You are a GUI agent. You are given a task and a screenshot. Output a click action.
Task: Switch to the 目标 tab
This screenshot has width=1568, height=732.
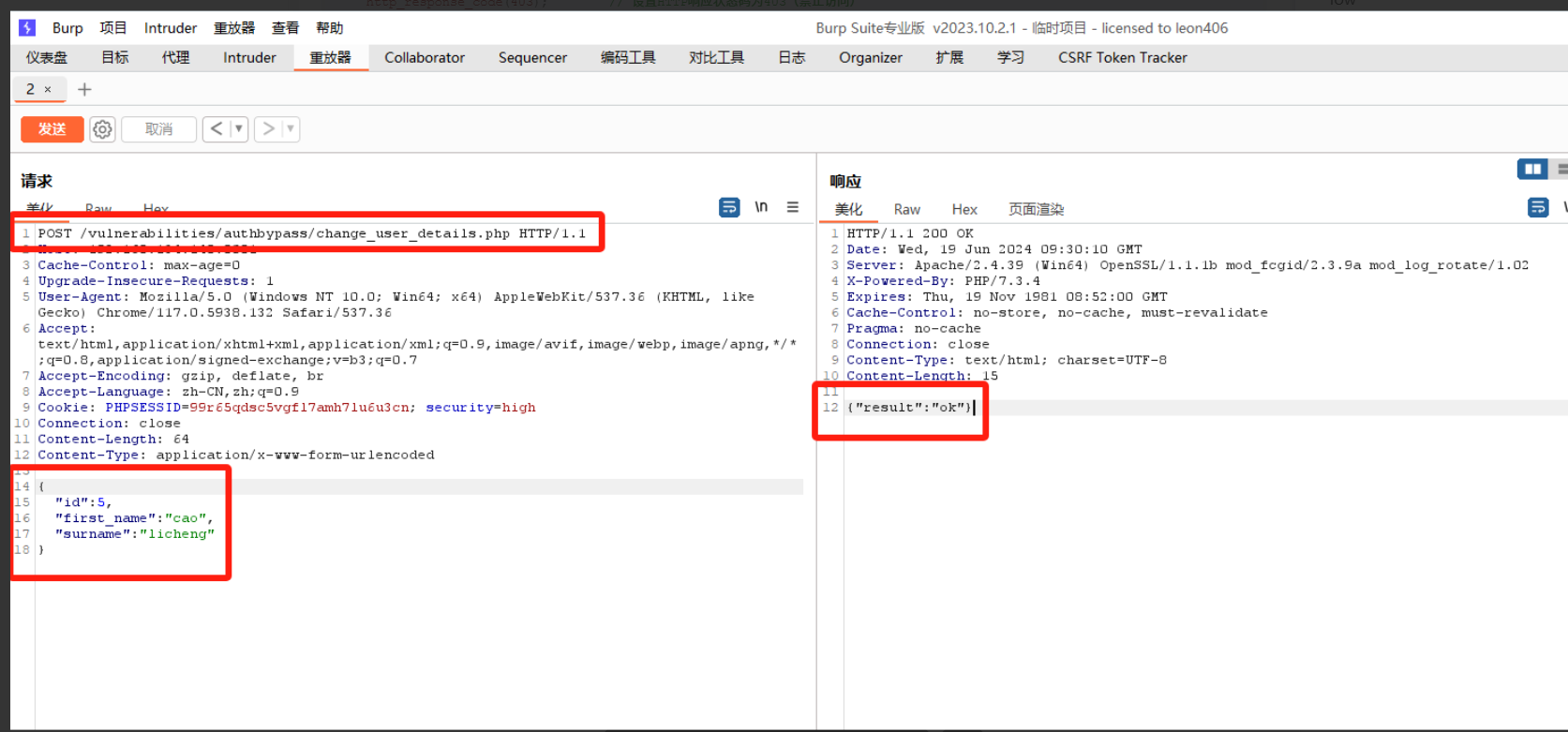[115, 57]
